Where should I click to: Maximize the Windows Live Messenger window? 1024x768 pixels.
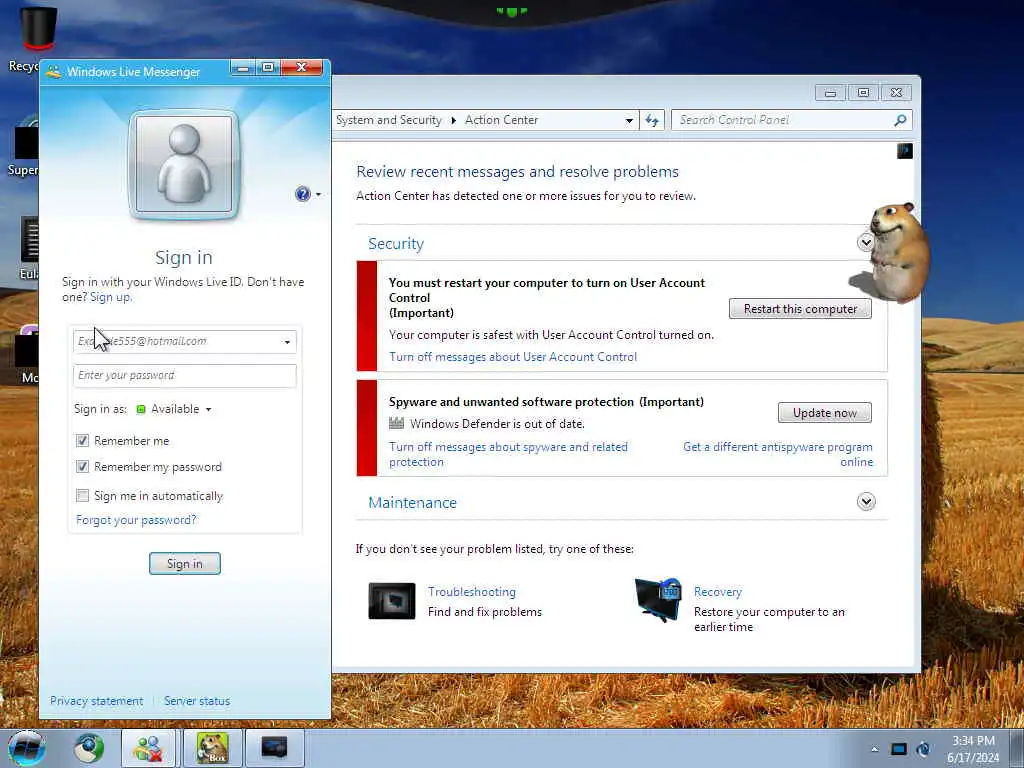(x=268, y=67)
